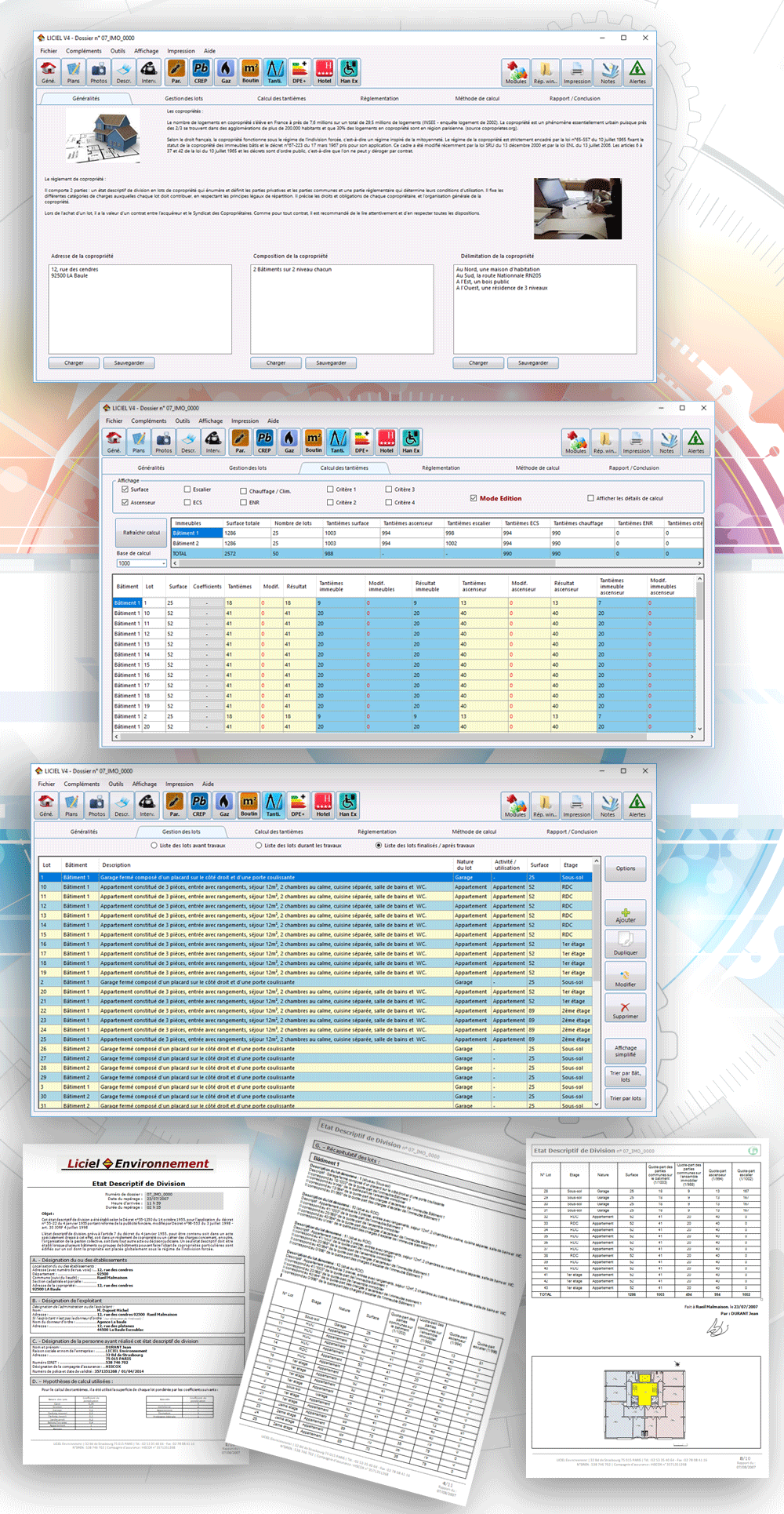Enable the Escalier checkbox
Image resolution: width=784 pixels, height=1514 pixels.
click(x=187, y=490)
